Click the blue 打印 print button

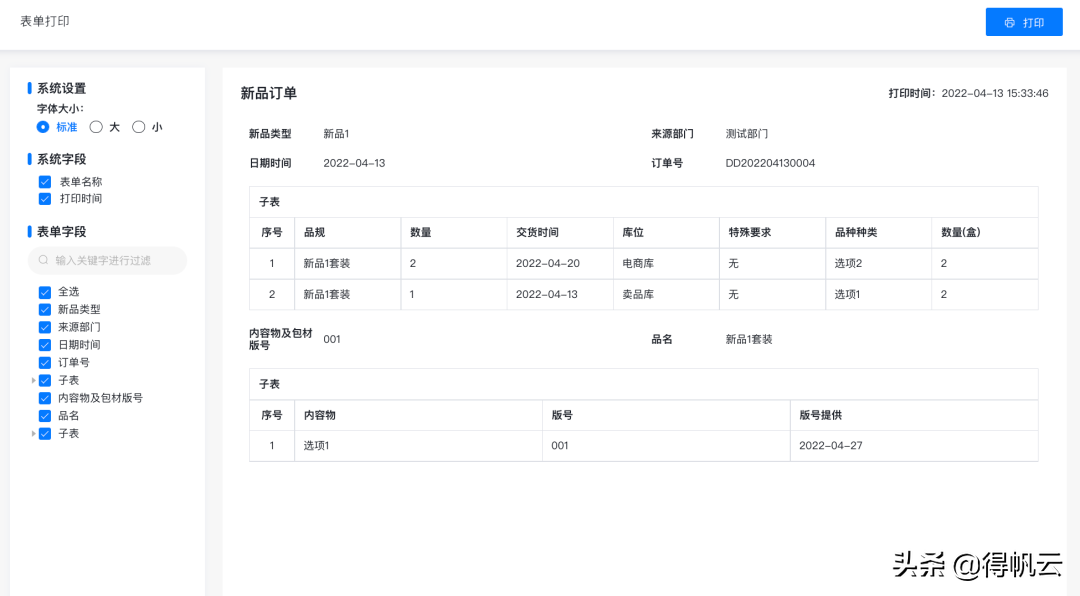coord(1024,22)
